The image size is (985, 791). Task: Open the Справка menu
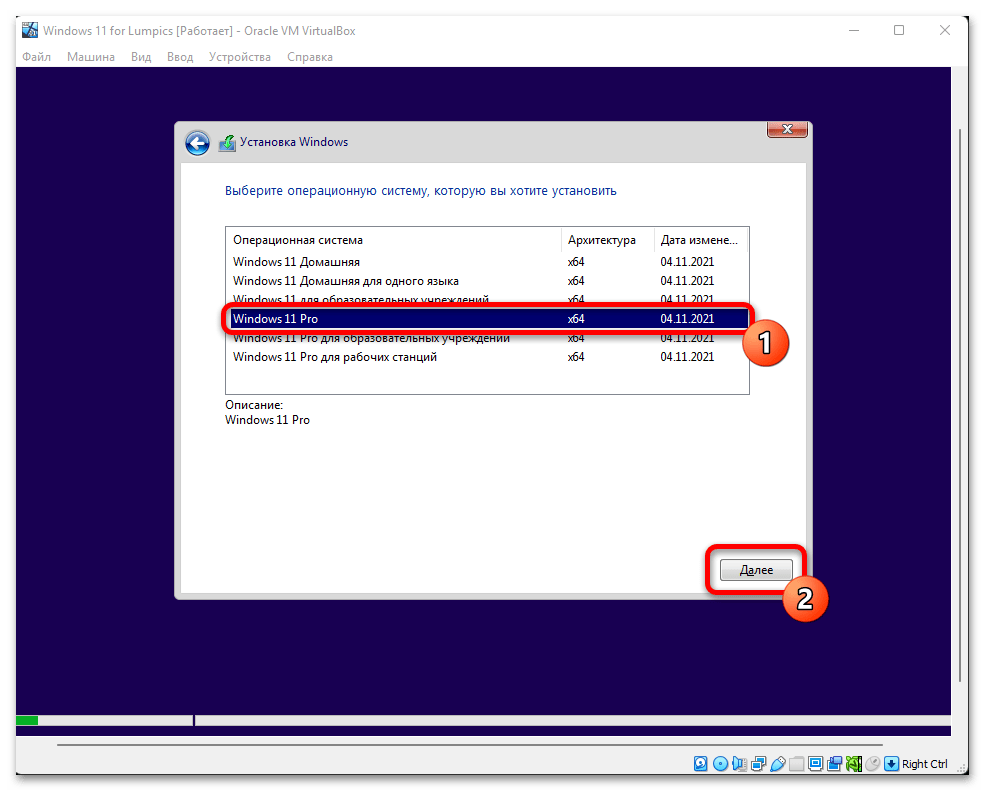point(310,57)
